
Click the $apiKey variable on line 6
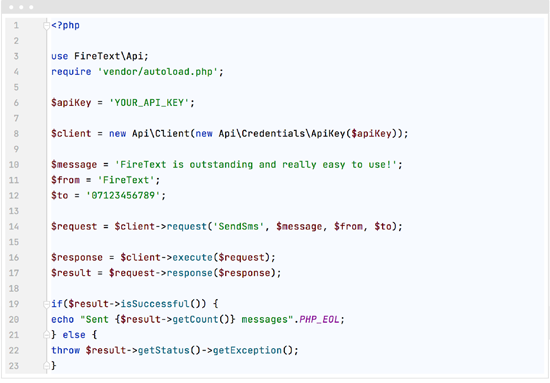tap(71, 103)
